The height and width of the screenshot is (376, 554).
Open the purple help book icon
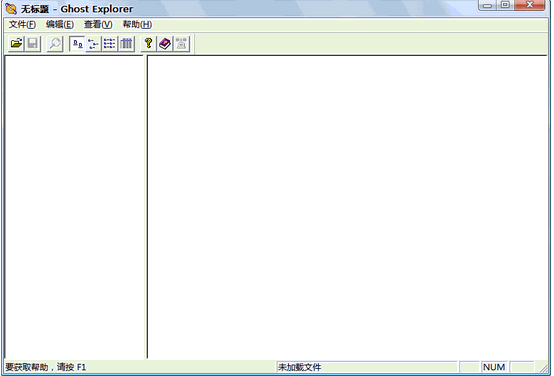[165, 44]
